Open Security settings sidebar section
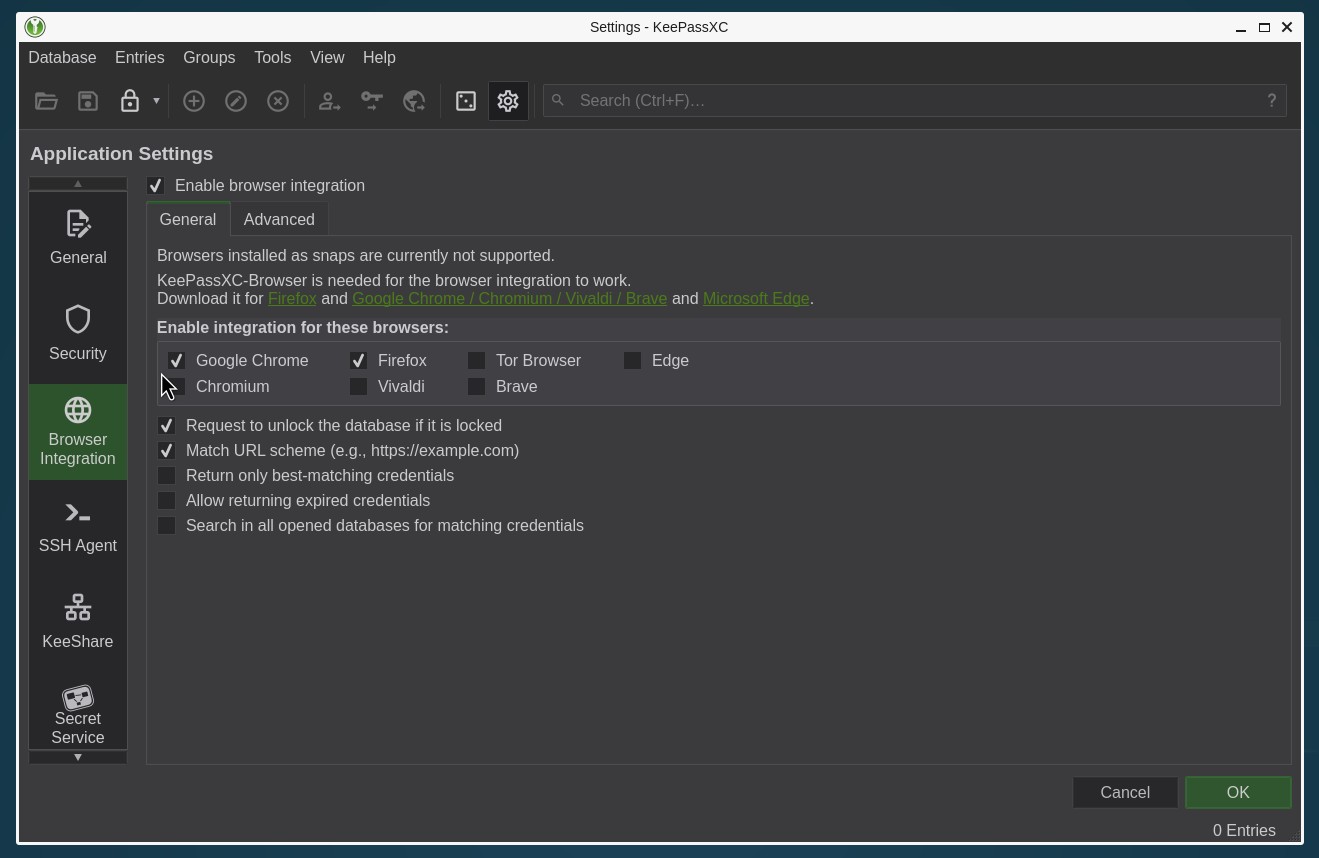Image resolution: width=1319 pixels, height=858 pixels. point(78,336)
